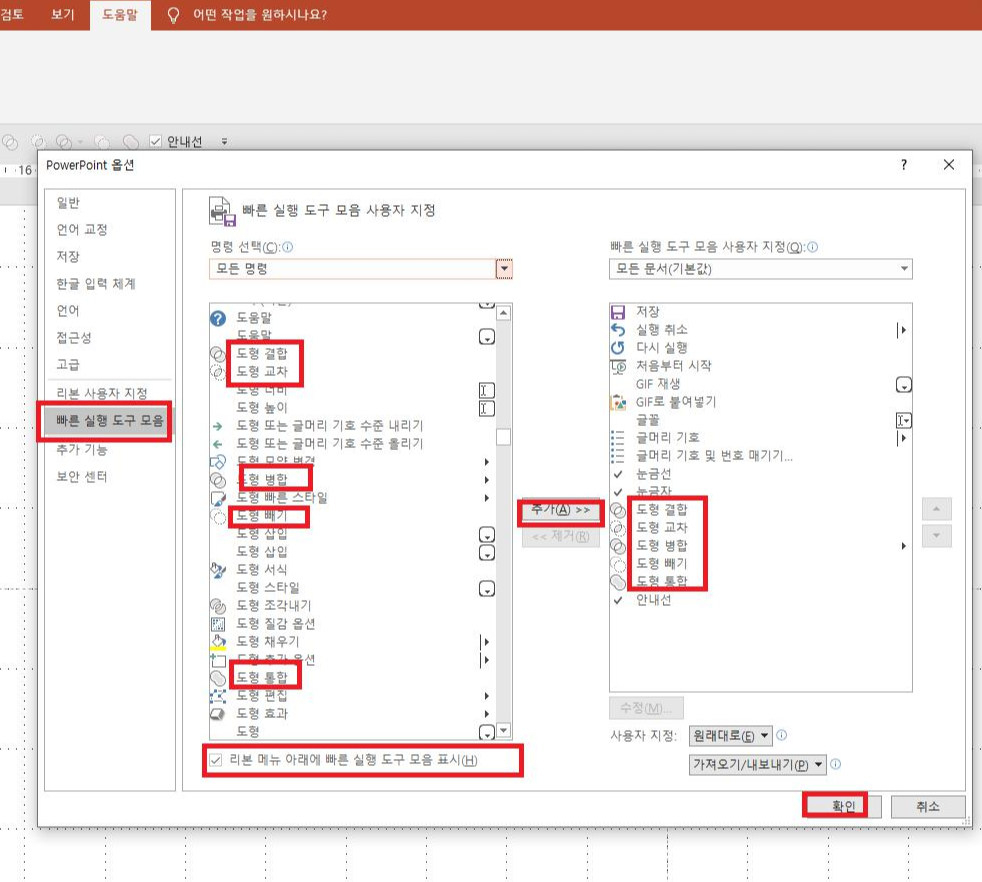The width and height of the screenshot is (982, 882).
Task: Click command list scrollbar up arrow
Action: [504, 313]
